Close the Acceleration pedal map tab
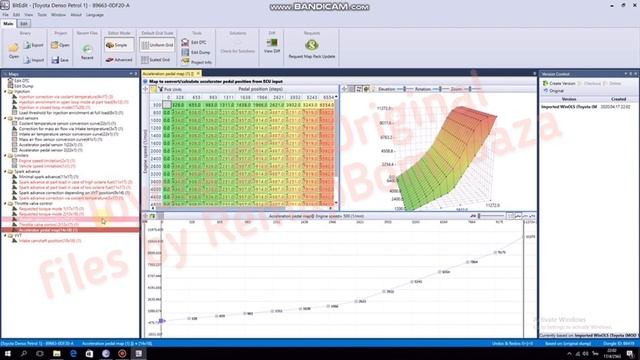Viewport: 640px width, 360px height. click(198, 73)
